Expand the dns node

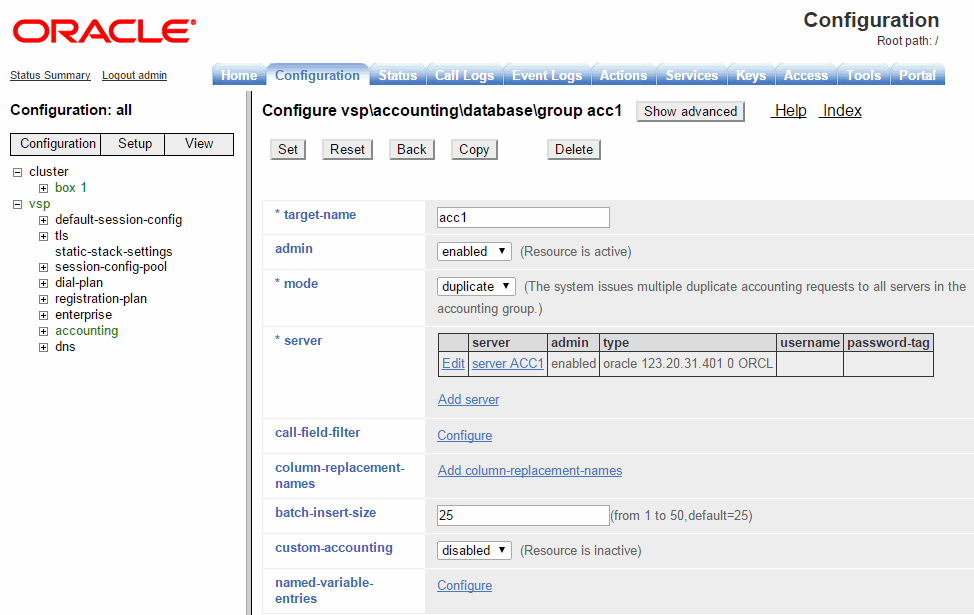pyautogui.click(x=43, y=347)
